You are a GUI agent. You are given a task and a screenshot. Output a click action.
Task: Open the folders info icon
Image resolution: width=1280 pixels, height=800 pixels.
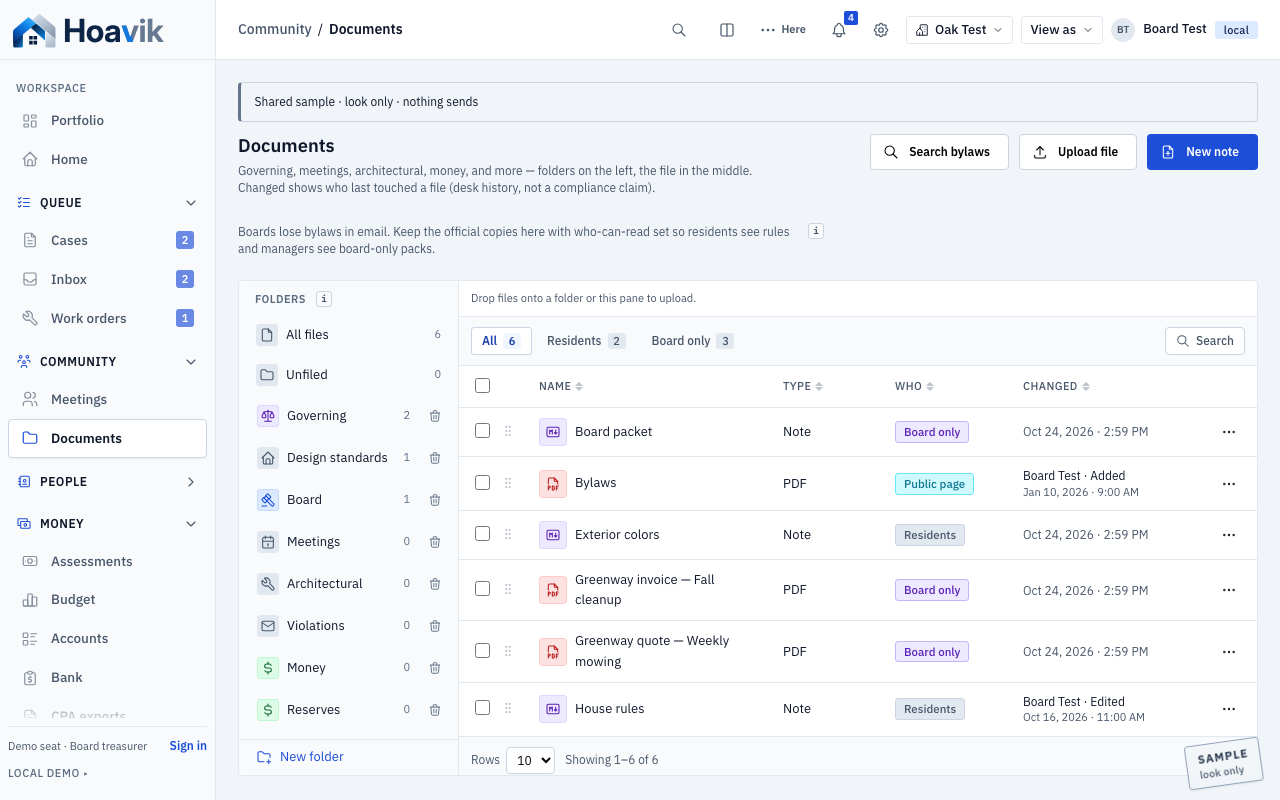[324, 299]
